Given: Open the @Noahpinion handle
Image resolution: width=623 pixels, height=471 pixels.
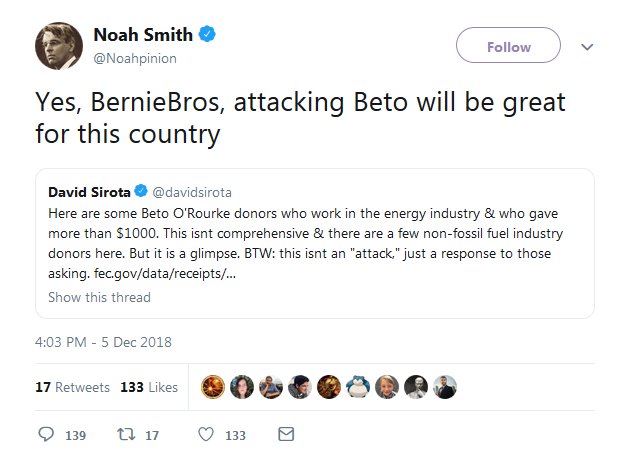Looking at the screenshot, I should coord(135,58).
